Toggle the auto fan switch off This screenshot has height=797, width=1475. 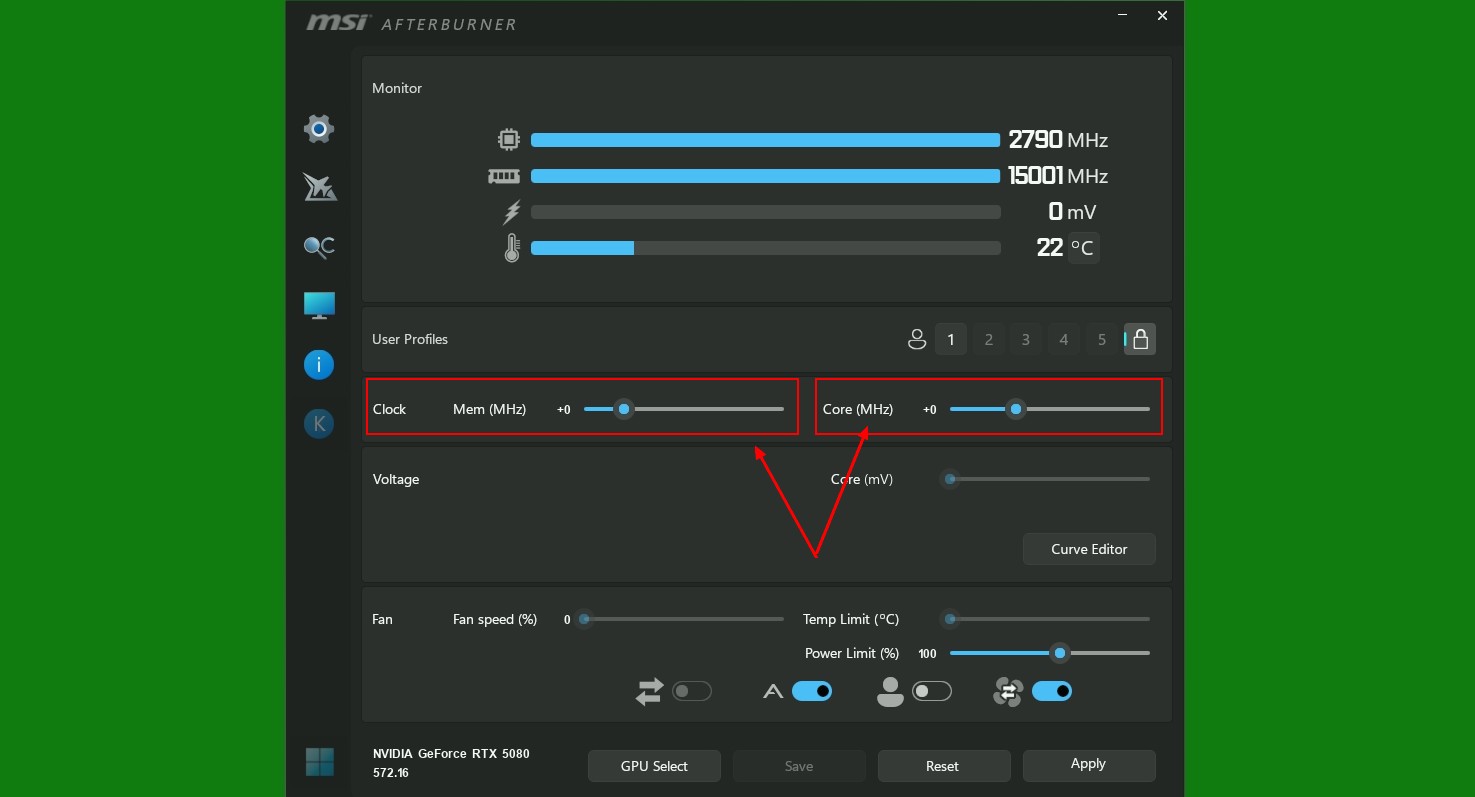pos(812,691)
